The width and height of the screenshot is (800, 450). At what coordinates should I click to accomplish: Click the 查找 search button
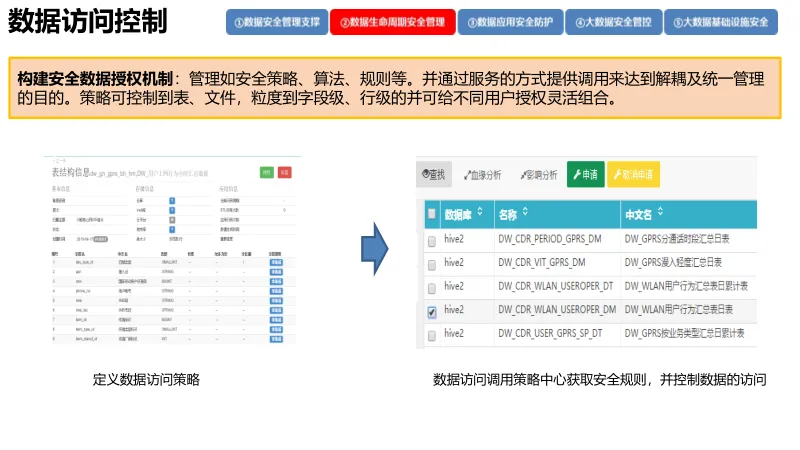click(434, 174)
